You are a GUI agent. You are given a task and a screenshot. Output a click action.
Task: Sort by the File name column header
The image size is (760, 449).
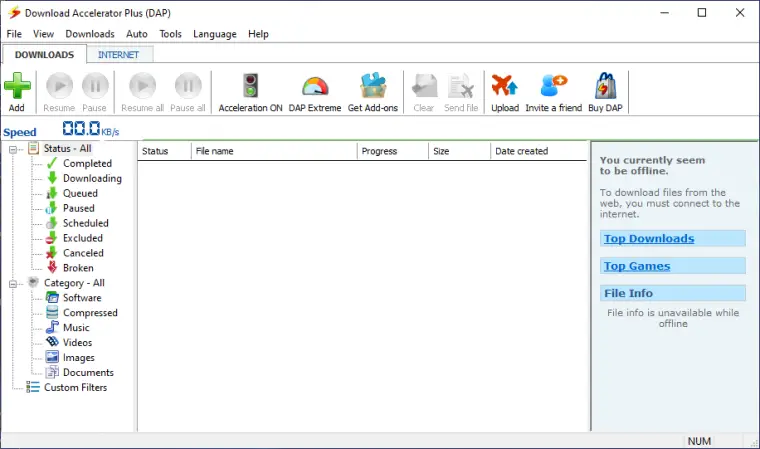tap(274, 151)
